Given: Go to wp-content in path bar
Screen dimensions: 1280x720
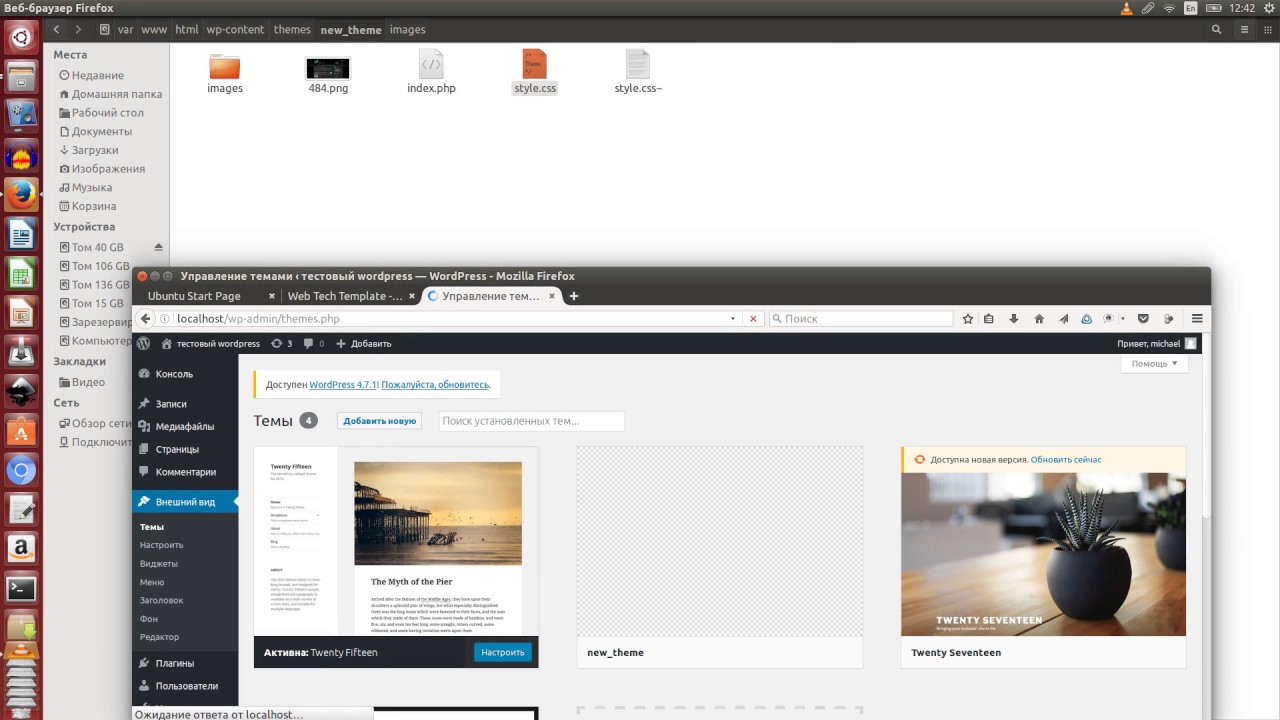Looking at the screenshot, I should [236, 30].
